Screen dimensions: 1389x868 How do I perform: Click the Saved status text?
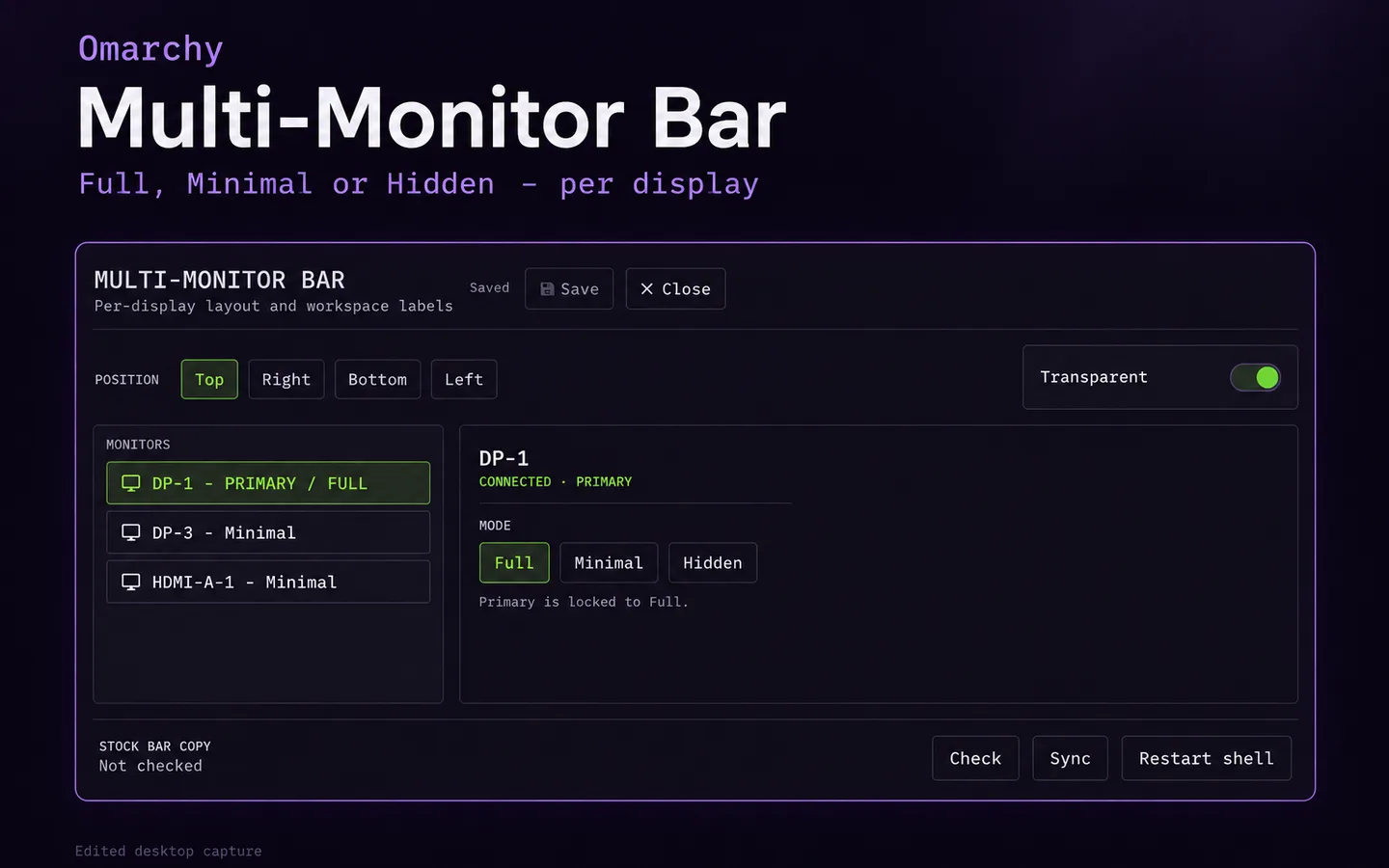coord(489,287)
